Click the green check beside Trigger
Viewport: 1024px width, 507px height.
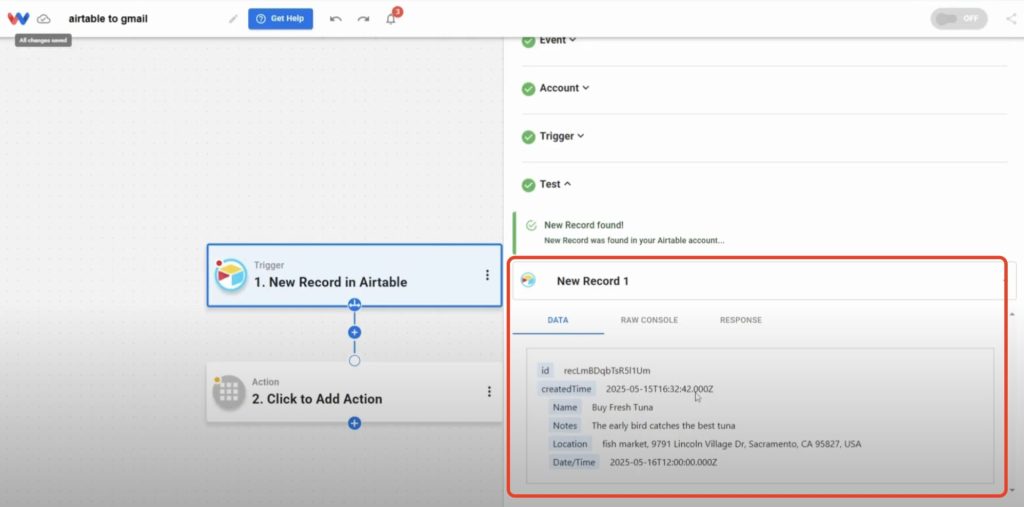click(x=528, y=137)
